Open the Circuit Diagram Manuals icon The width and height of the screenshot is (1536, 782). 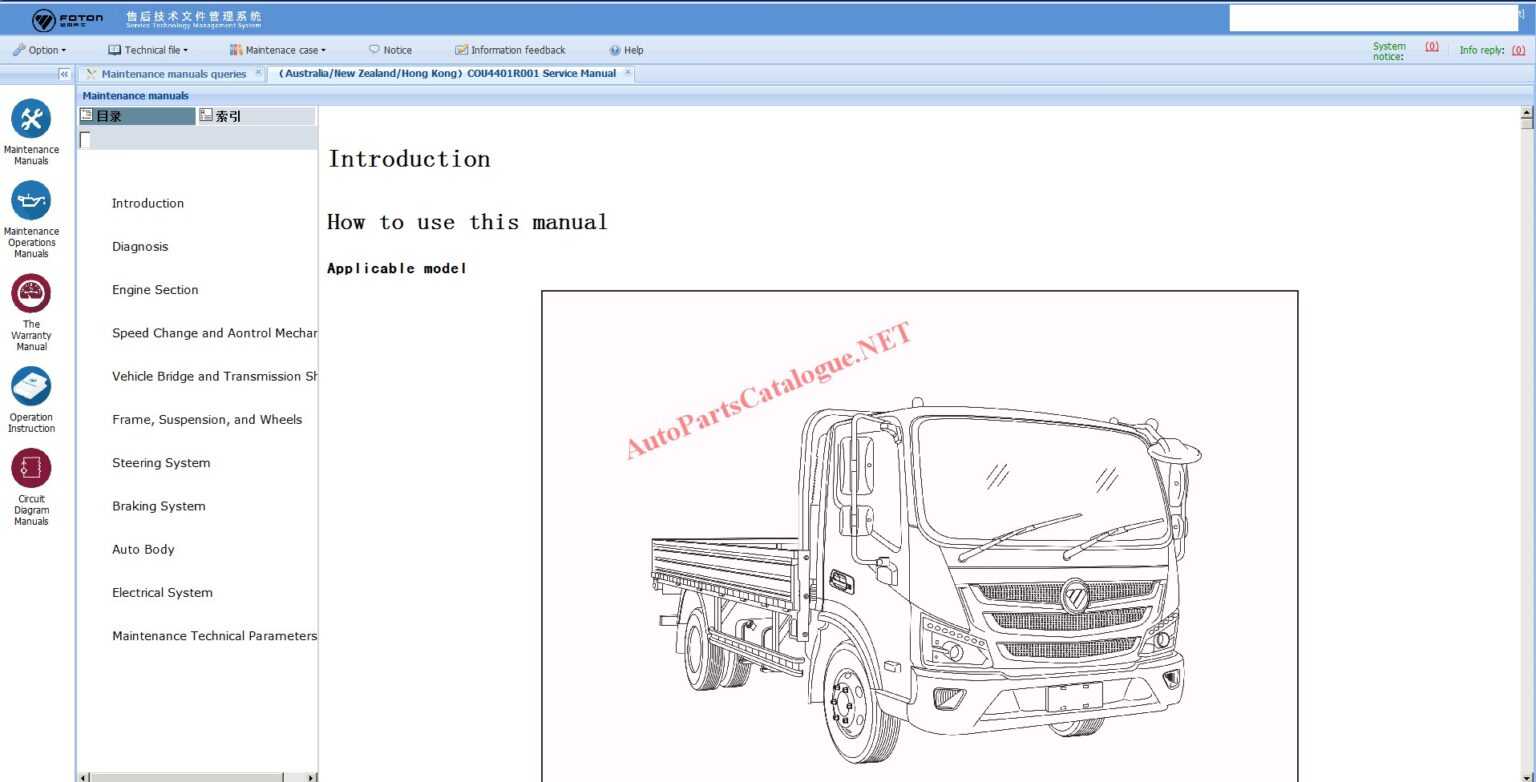click(x=31, y=466)
